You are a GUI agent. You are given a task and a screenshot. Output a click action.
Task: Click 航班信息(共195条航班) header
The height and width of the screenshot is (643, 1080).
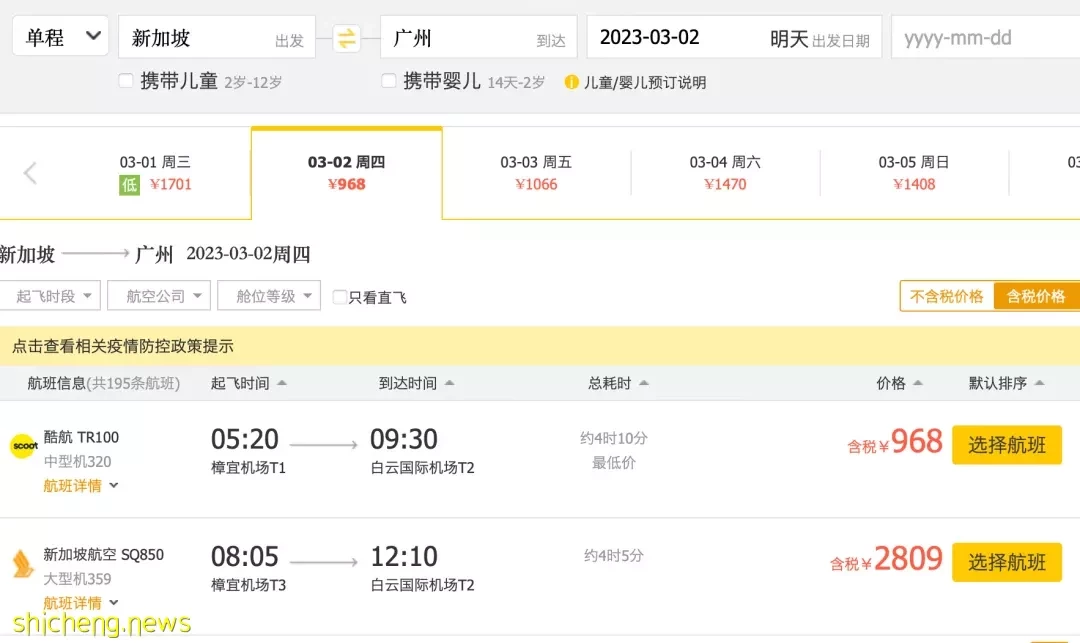103,383
